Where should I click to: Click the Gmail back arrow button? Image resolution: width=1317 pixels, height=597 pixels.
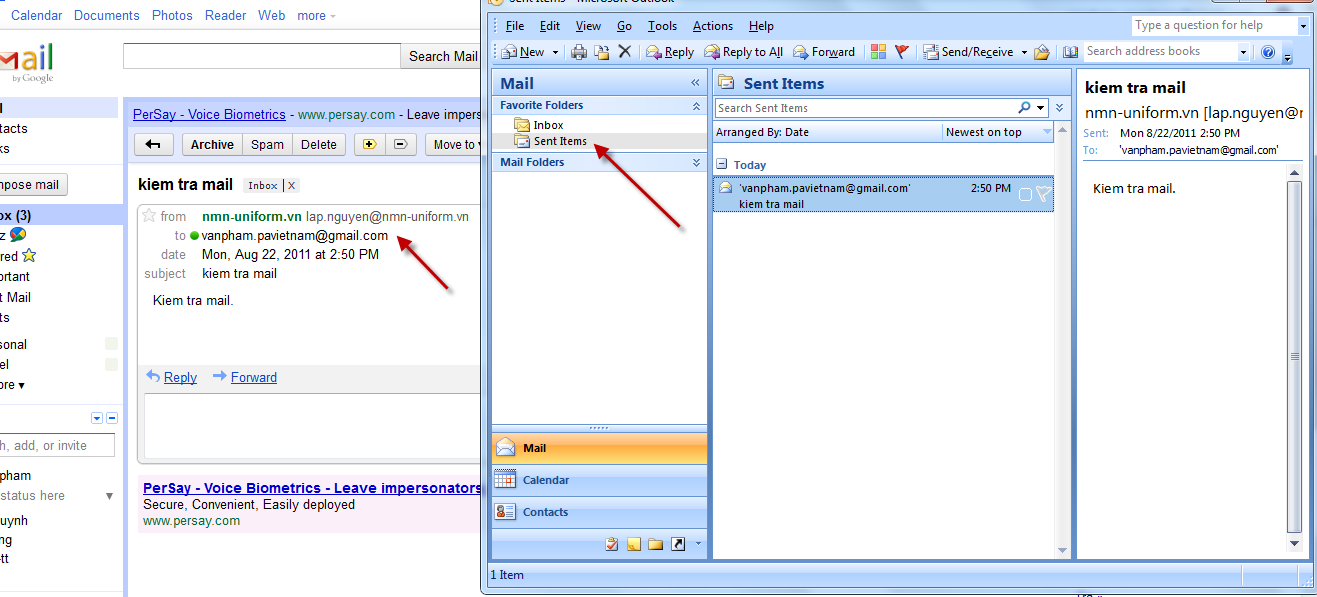[154, 145]
